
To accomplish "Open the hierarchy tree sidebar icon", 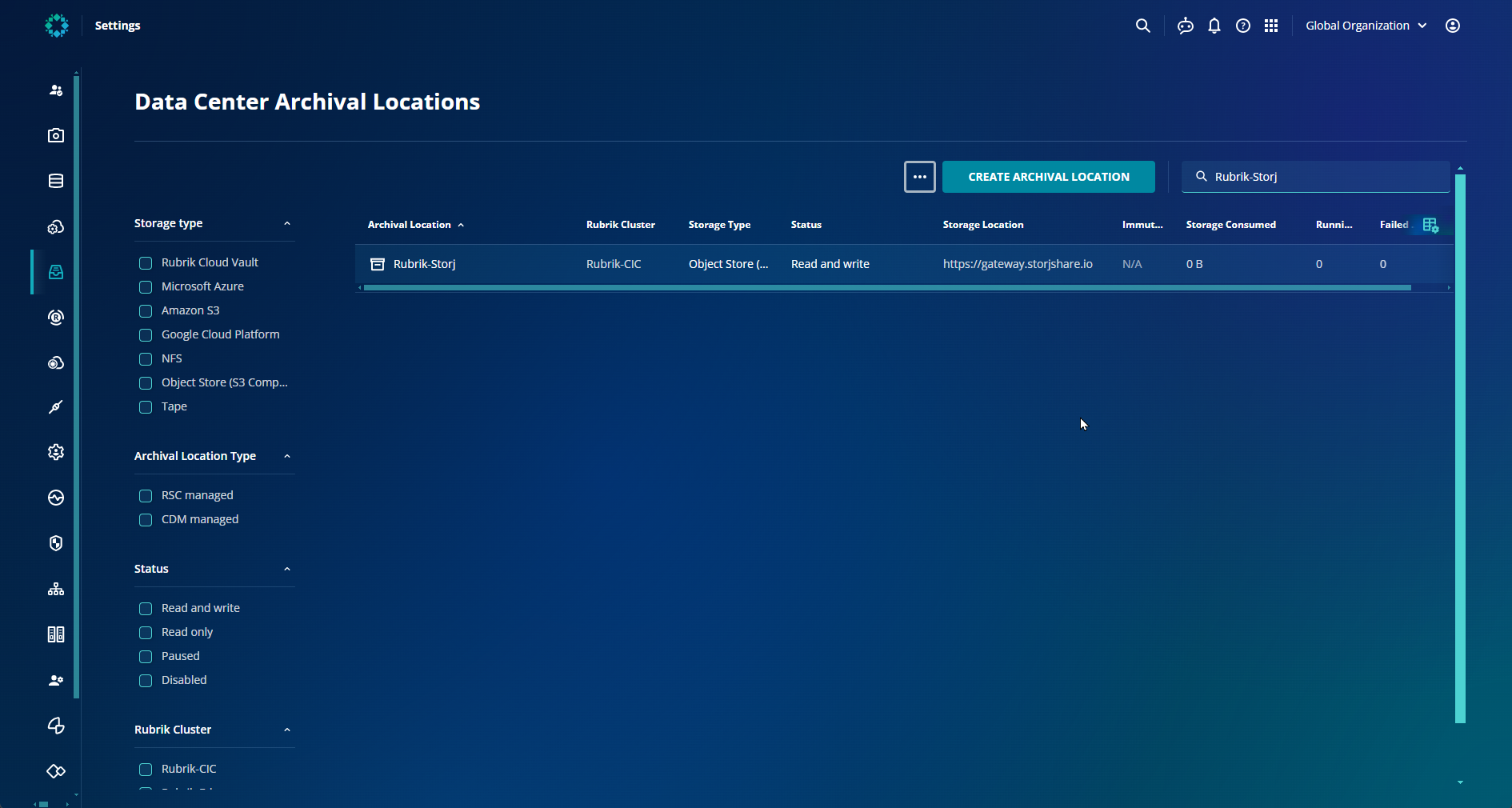I will 56,589.
